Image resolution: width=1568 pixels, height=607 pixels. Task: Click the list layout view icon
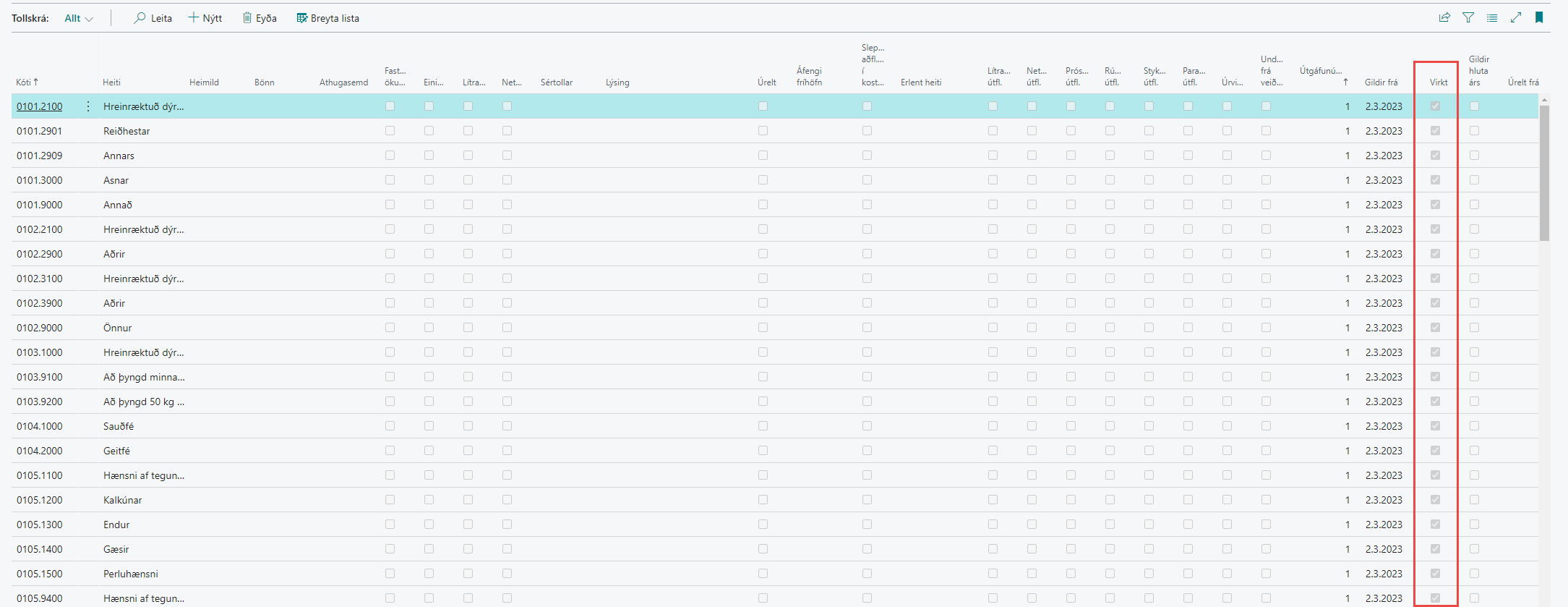tap(1492, 18)
